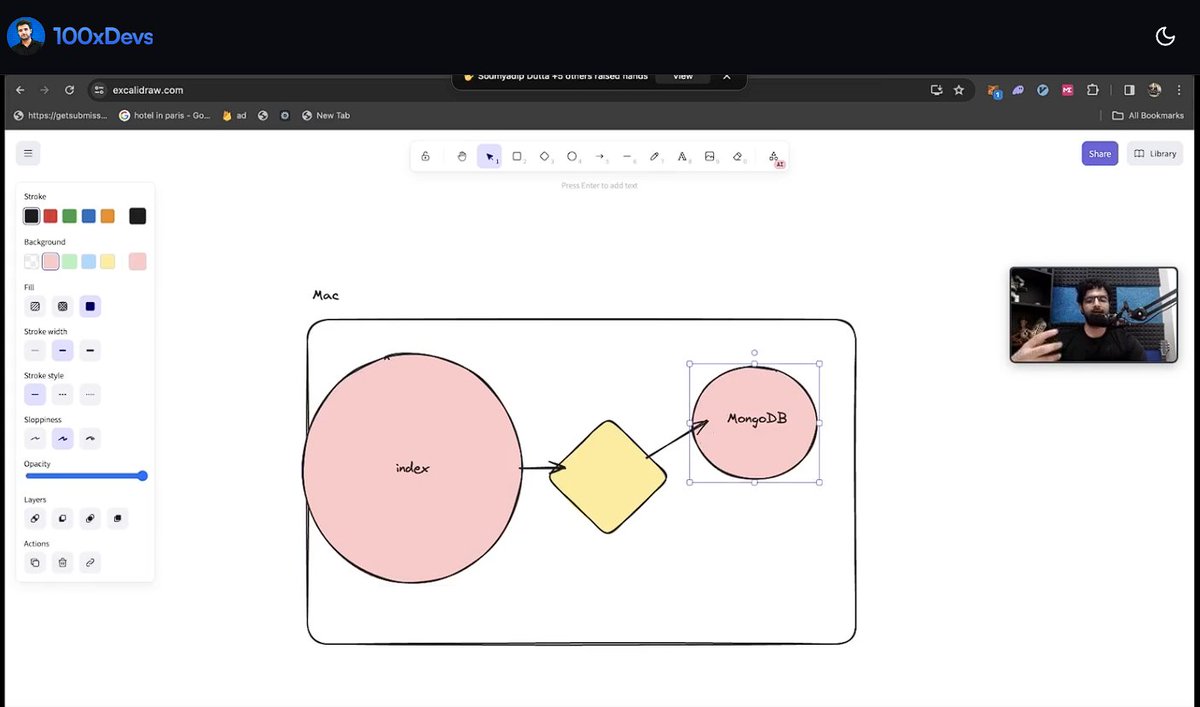Image resolution: width=1200 pixels, height=707 pixels.
Task: Bring selected shape to front
Action: click(118, 519)
